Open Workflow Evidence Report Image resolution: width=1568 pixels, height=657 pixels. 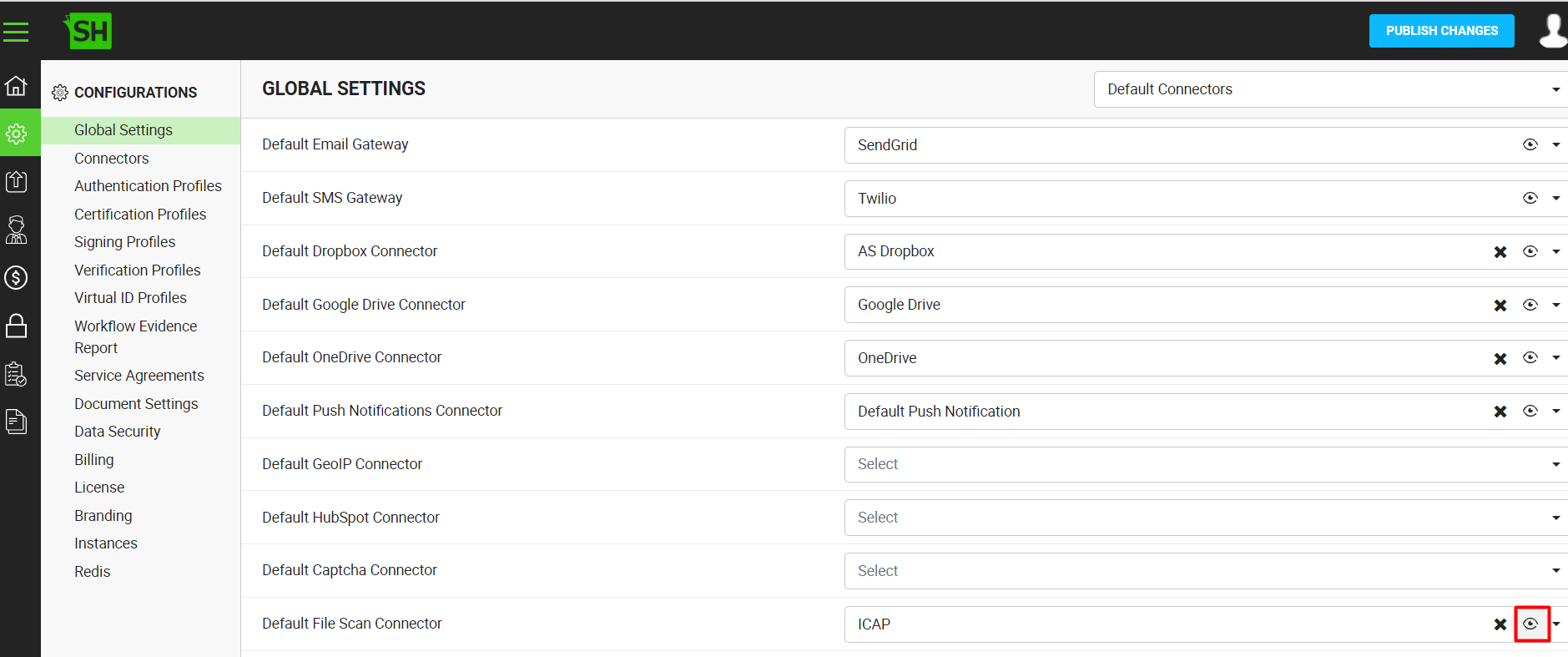(135, 337)
